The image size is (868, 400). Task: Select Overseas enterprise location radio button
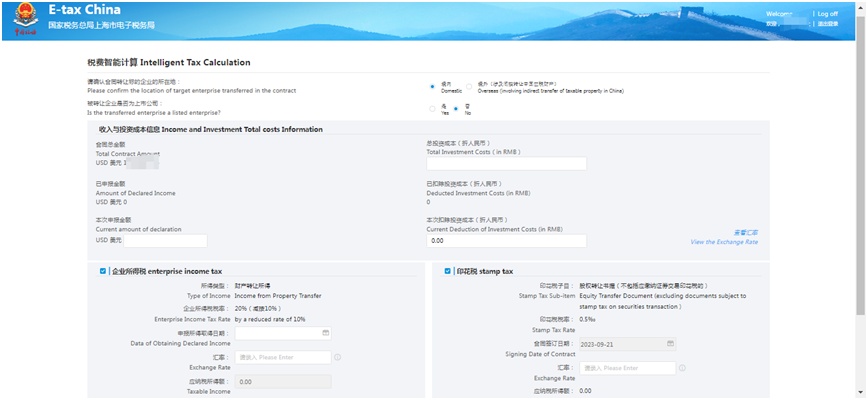click(x=469, y=86)
